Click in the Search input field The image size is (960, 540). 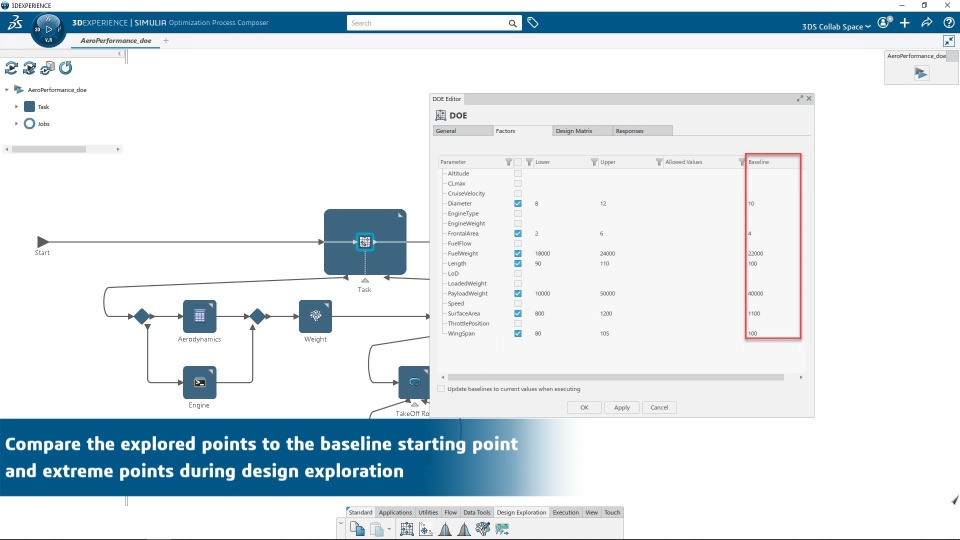click(x=427, y=23)
